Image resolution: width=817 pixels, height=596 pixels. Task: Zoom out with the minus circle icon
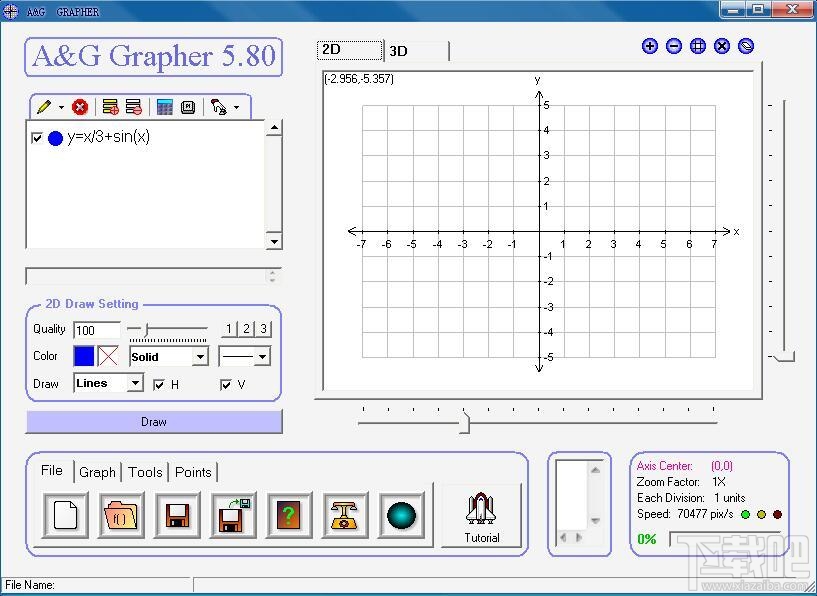(674, 46)
